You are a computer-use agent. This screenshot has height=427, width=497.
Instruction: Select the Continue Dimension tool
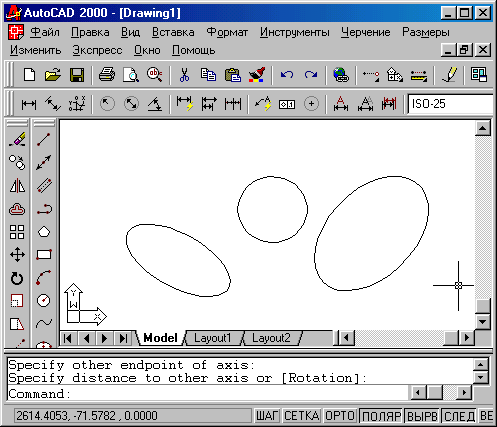coord(233,104)
